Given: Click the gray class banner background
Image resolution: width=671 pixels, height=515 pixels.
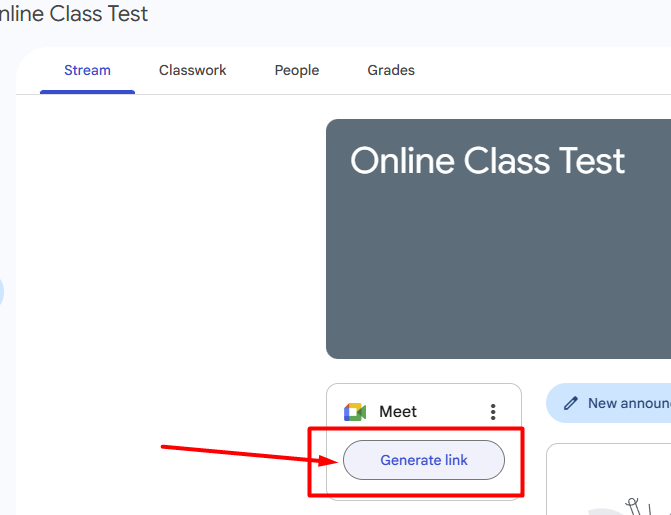Looking at the screenshot, I should pyautogui.click(x=497, y=280).
